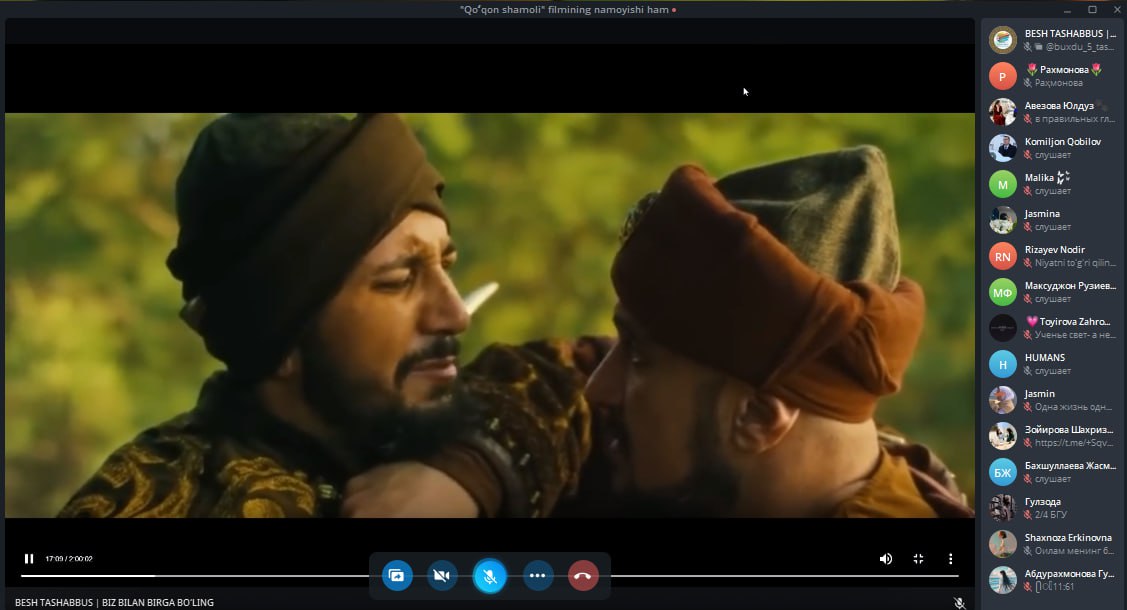Click the muted mic icon beside Komiljon Qobilov
Viewport: 1127px width, 610px height.
pyautogui.click(x=1028, y=155)
